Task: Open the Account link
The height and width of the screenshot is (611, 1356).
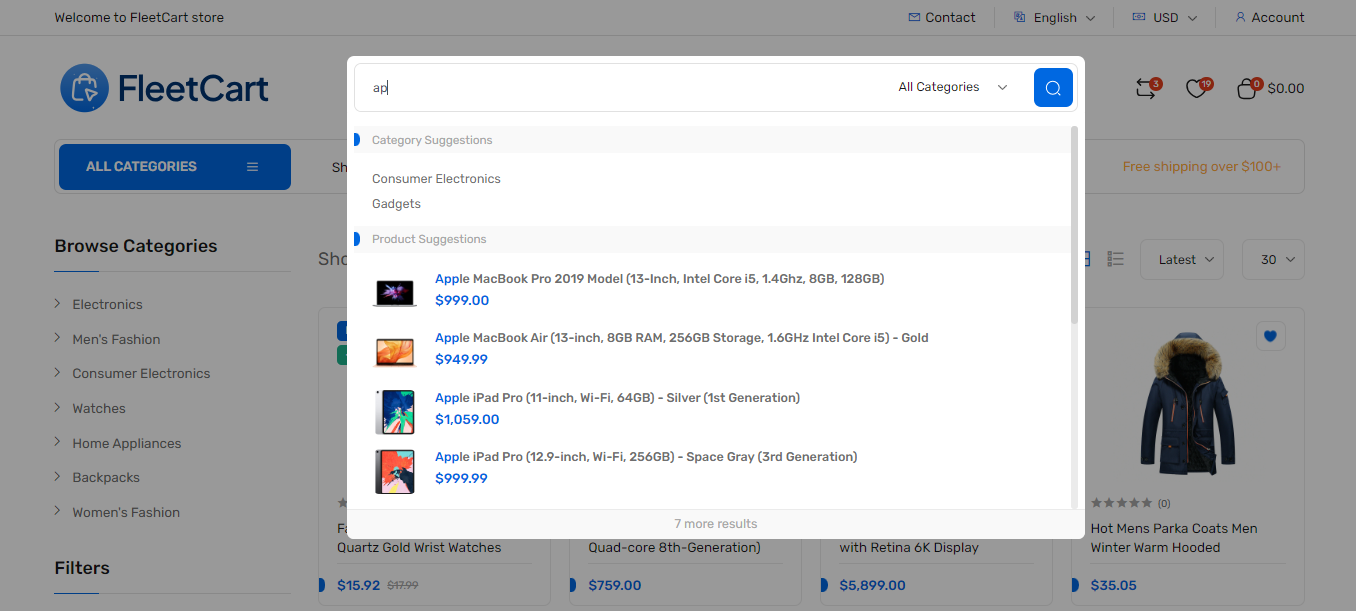Action: click(1270, 17)
